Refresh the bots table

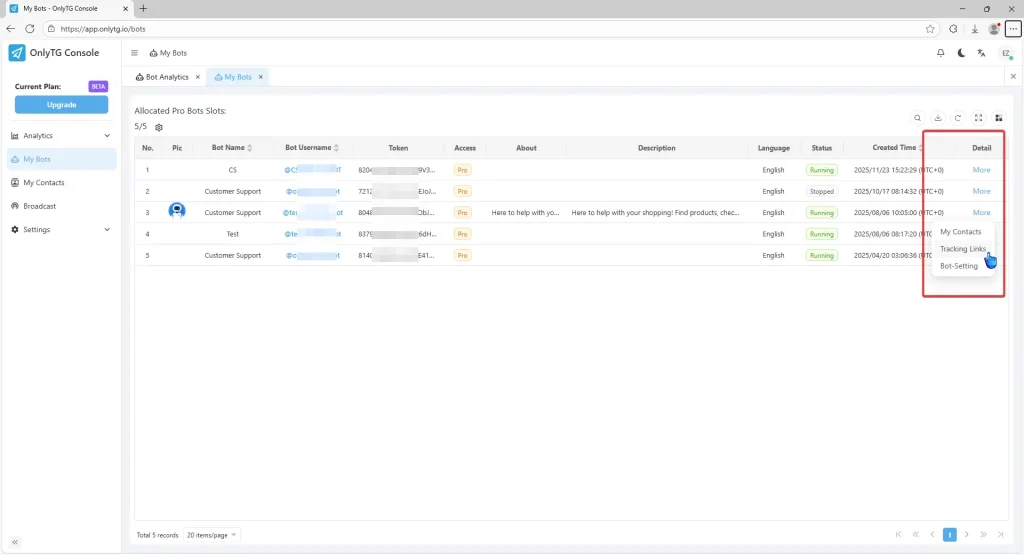point(958,118)
